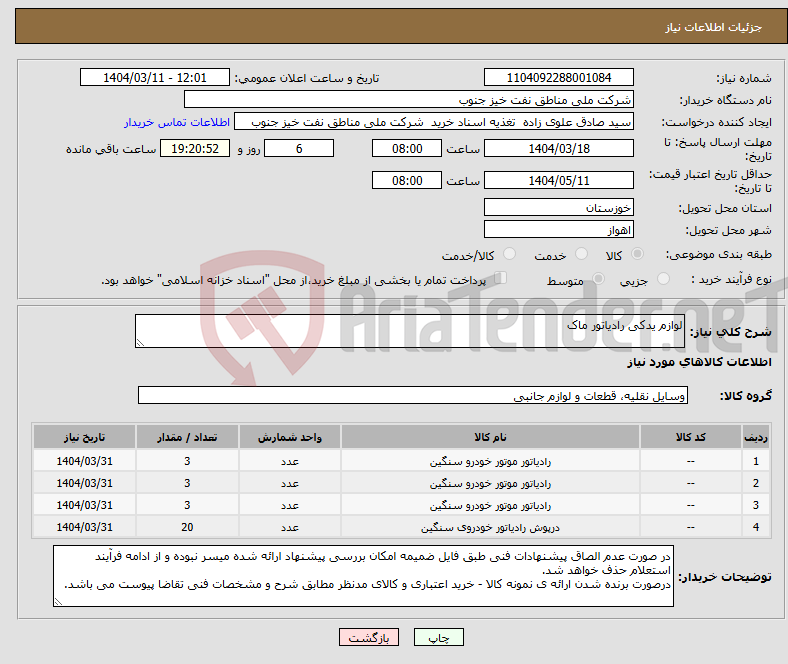Click delivery province field خوزستان
788x664 pixels.
tap(558, 207)
